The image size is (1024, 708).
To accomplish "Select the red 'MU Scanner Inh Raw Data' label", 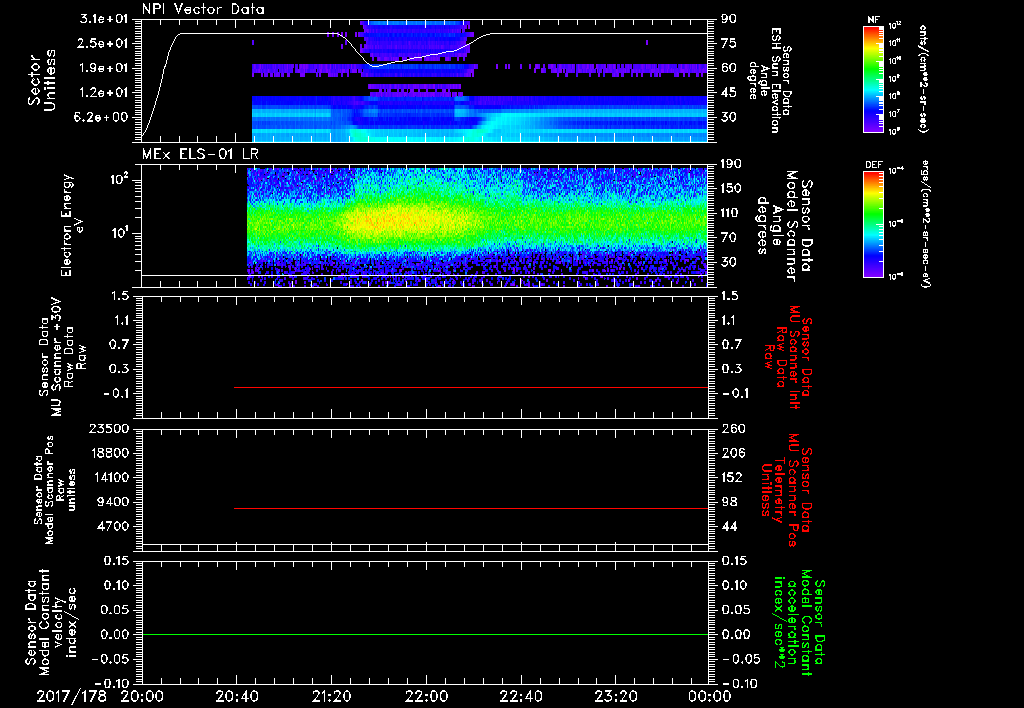I will 788,357.
